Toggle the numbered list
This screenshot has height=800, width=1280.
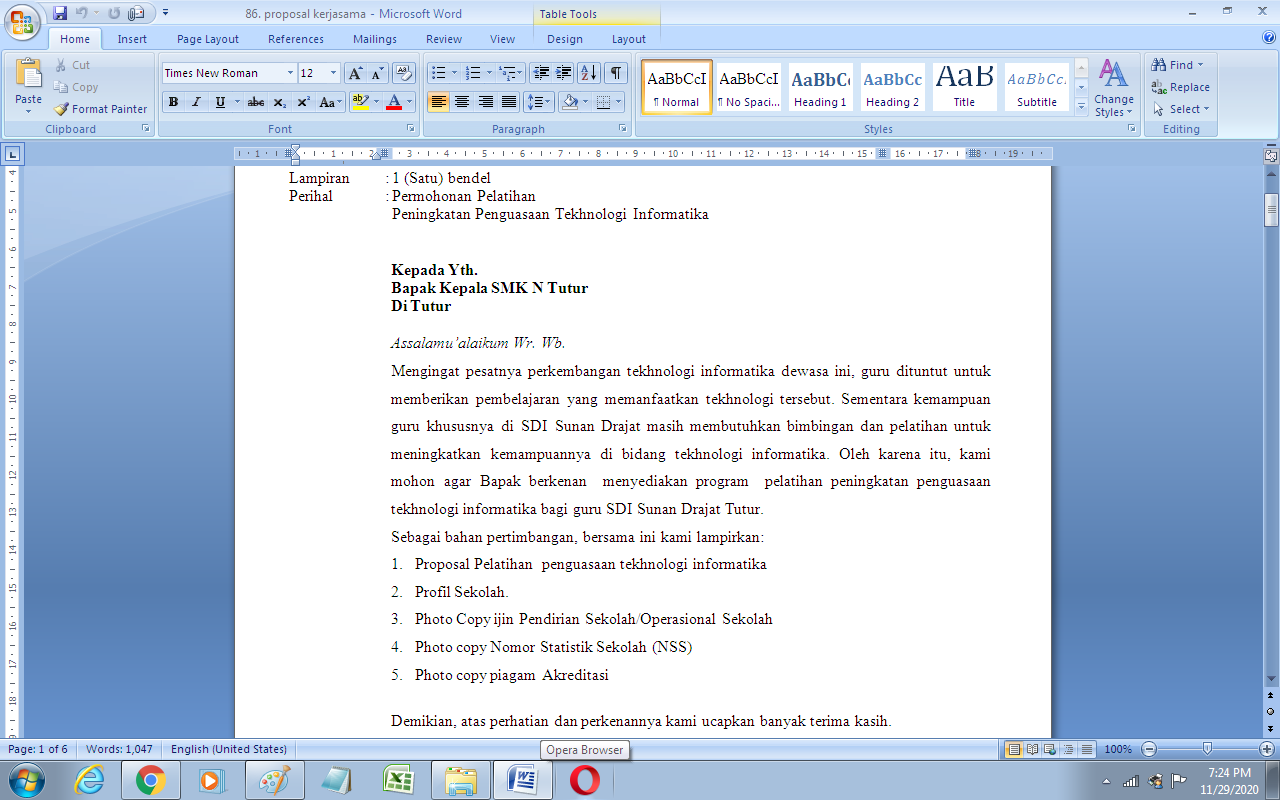pyautogui.click(x=474, y=71)
